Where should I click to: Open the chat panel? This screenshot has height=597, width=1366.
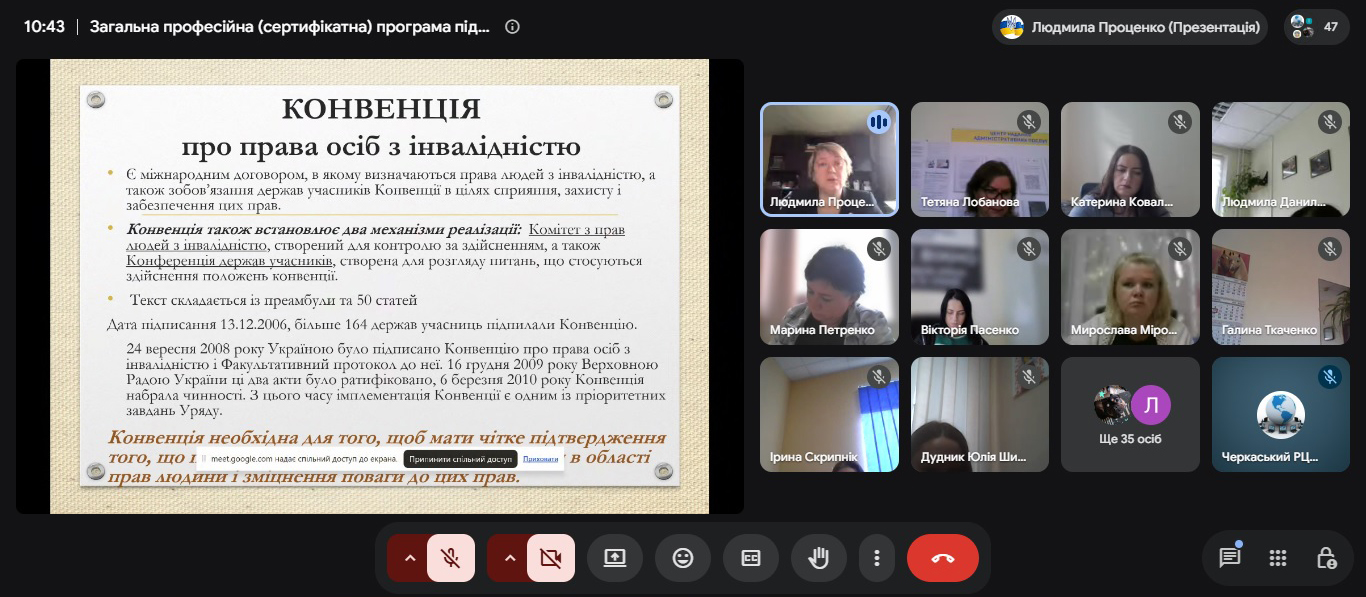(1229, 558)
